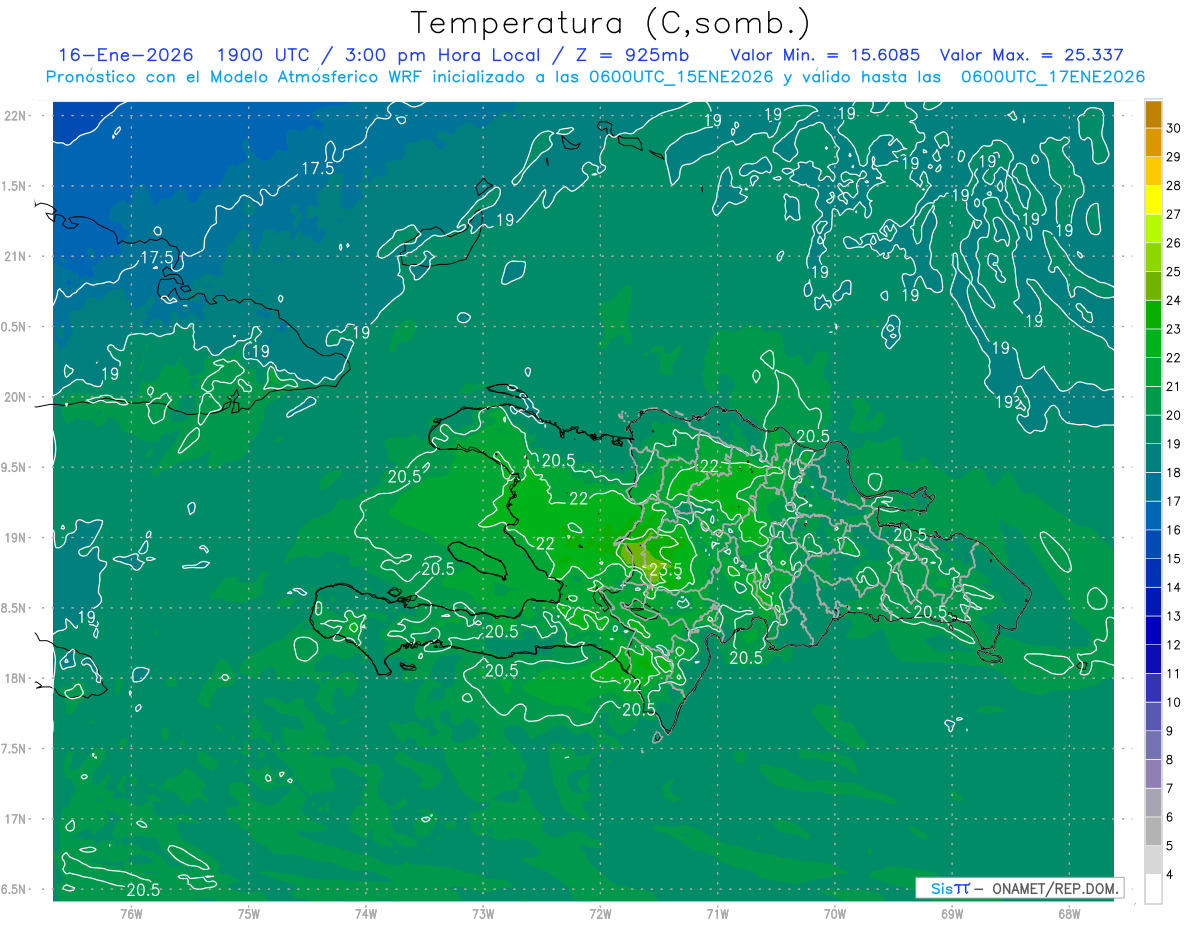The width and height of the screenshot is (1200, 927).
Task: Click the '19N' latitude axis label
Action: tap(14, 538)
